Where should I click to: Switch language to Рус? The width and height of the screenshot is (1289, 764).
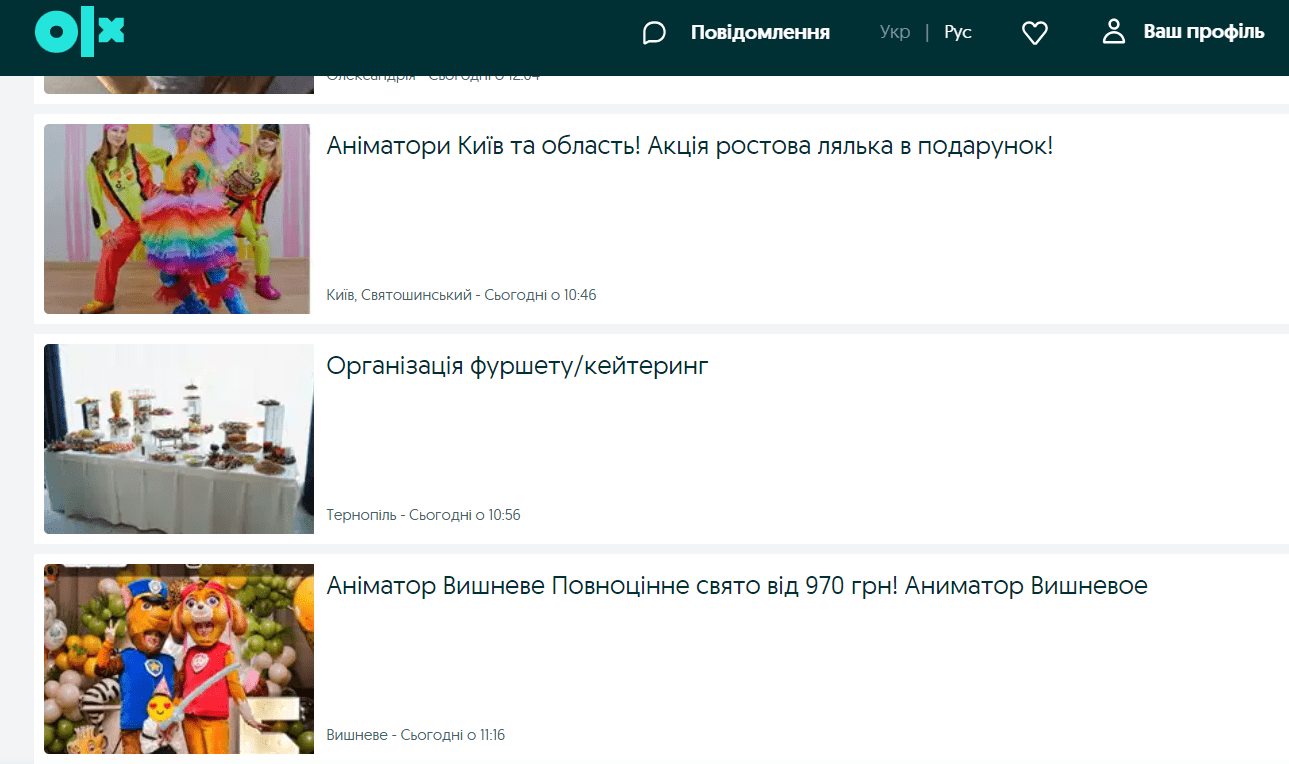click(957, 31)
